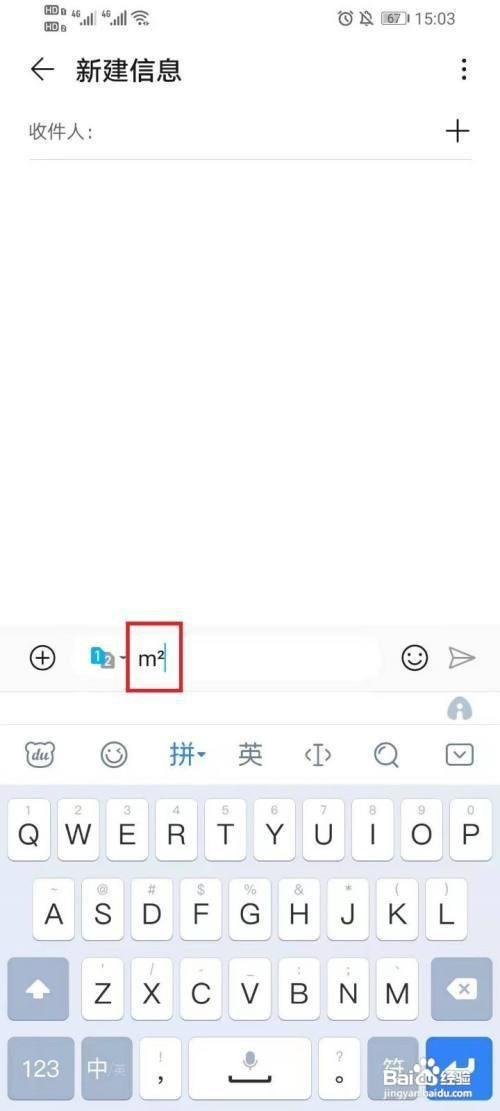This screenshot has width=500, height=1111.
Task: Collapse keyboard with the down chevron
Action: (460, 755)
